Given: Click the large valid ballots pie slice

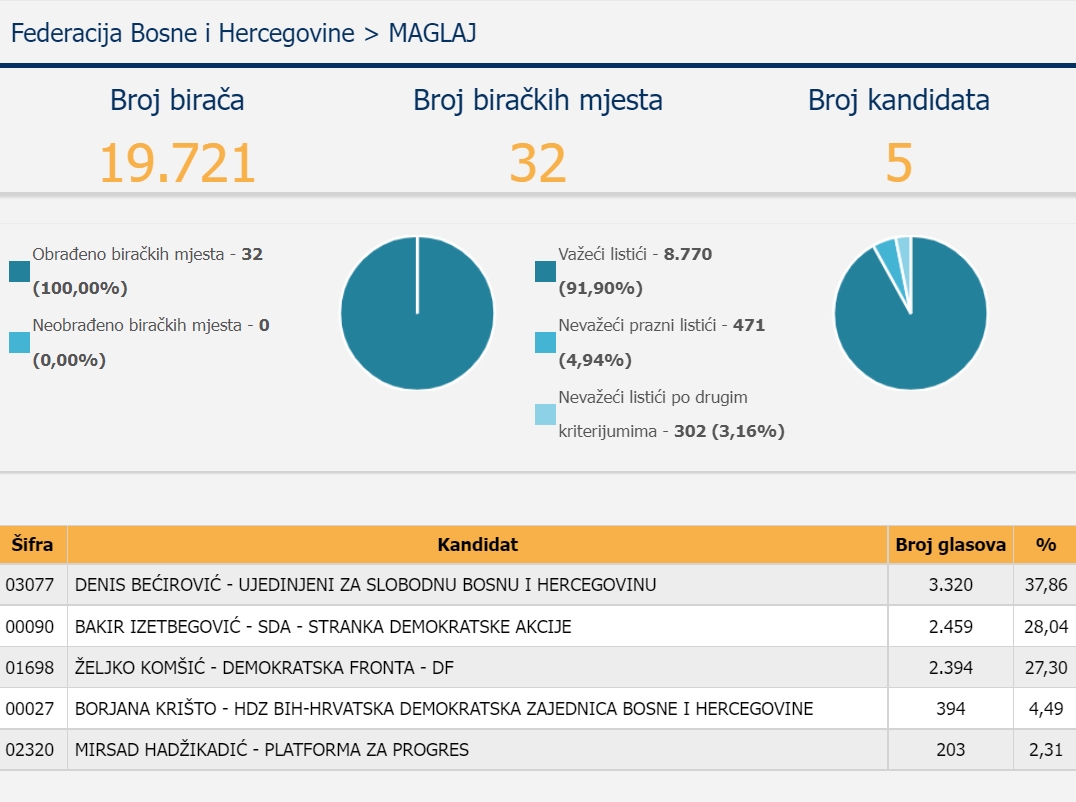Looking at the screenshot, I should point(920,330).
